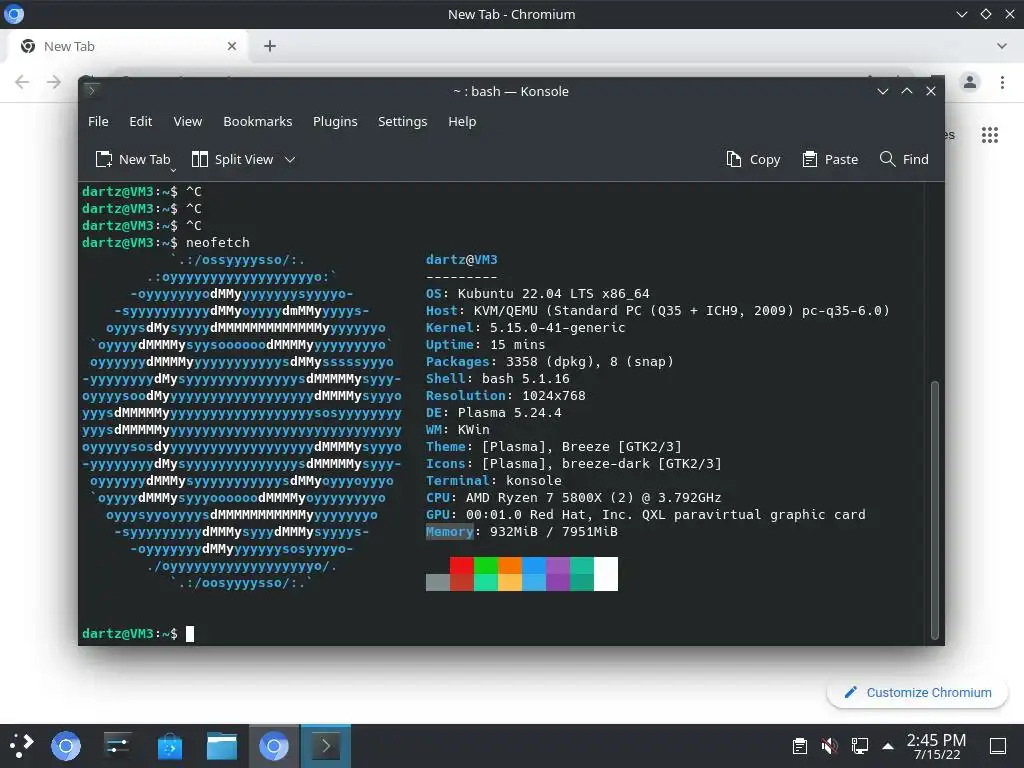Open the Bookmarks menu in Konsole
Image resolution: width=1024 pixels, height=768 pixels.
[x=257, y=121]
